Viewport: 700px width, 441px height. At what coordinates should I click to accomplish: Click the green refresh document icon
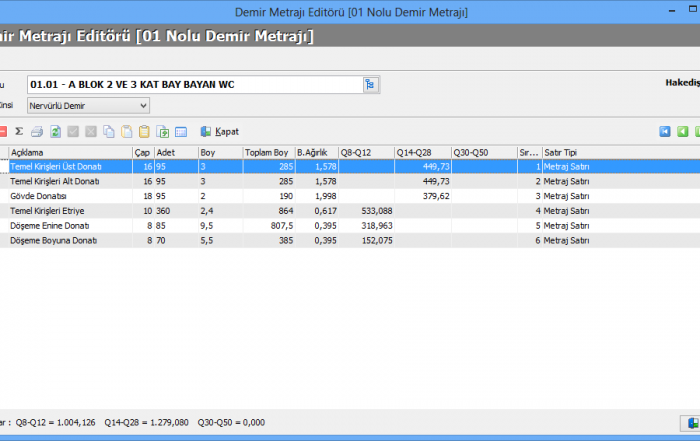click(56, 131)
